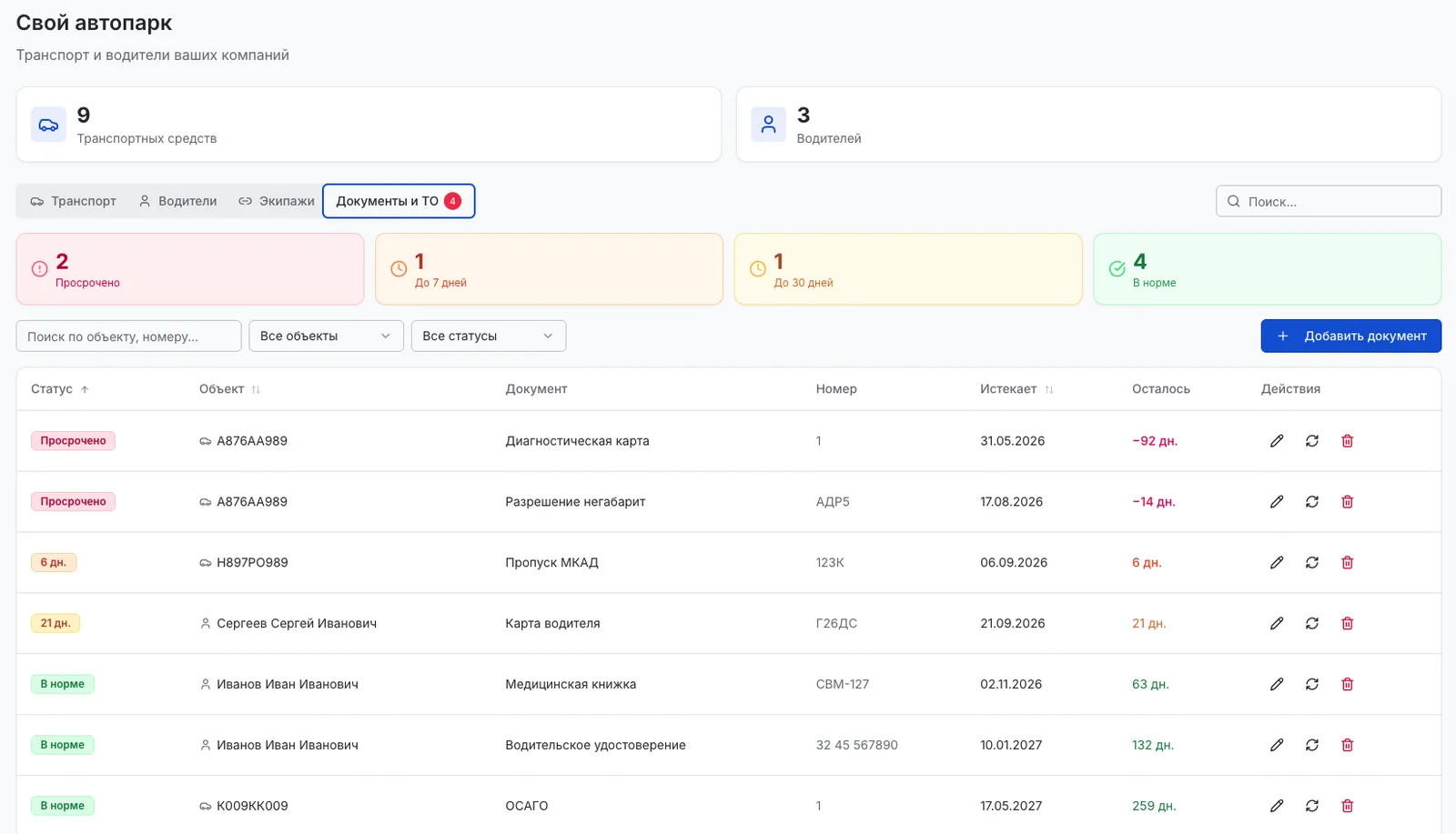
Task: Renew the Медицинская книжка document
Action: [1312, 685]
